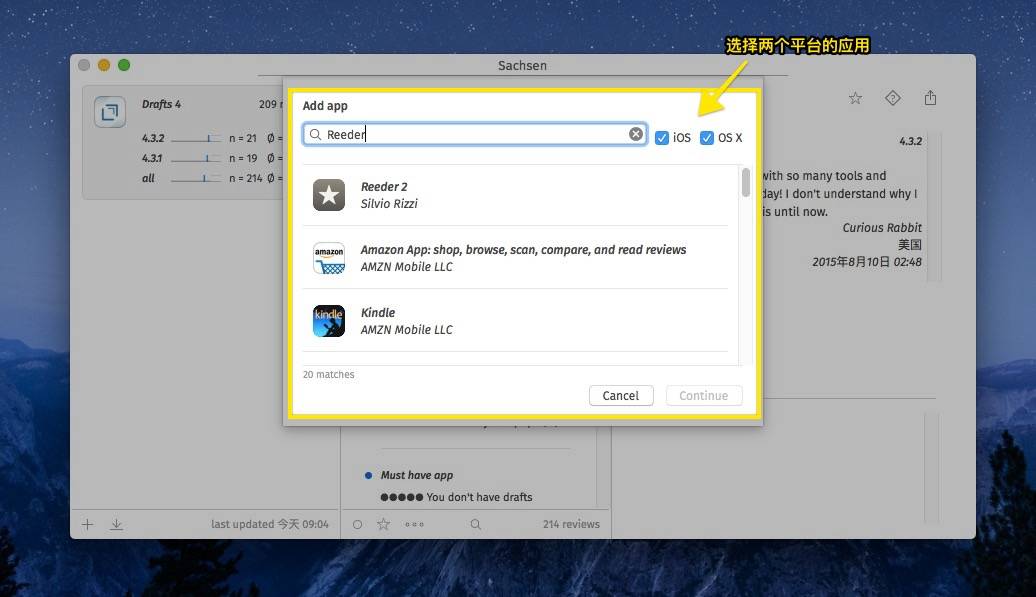Toggle the iOS platform checkbox
The height and width of the screenshot is (597, 1036).
[x=661, y=137]
